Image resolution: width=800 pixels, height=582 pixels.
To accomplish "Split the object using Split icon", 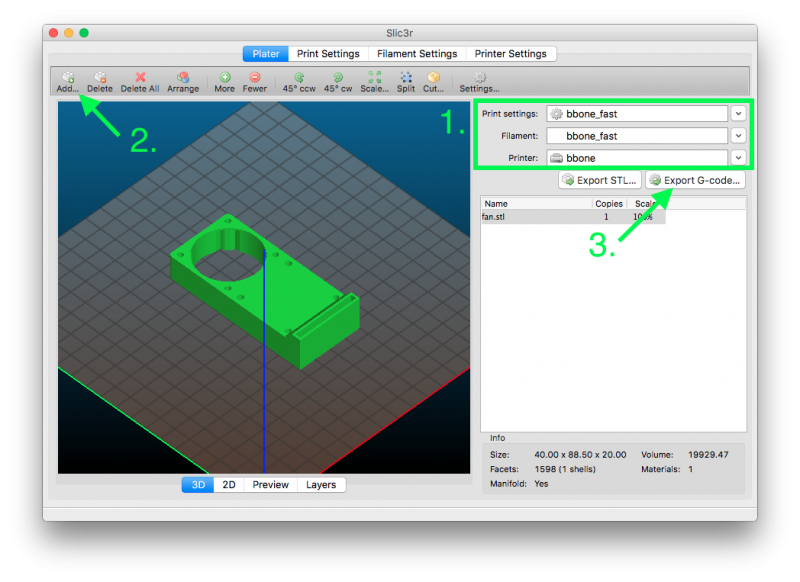I will coord(406,77).
